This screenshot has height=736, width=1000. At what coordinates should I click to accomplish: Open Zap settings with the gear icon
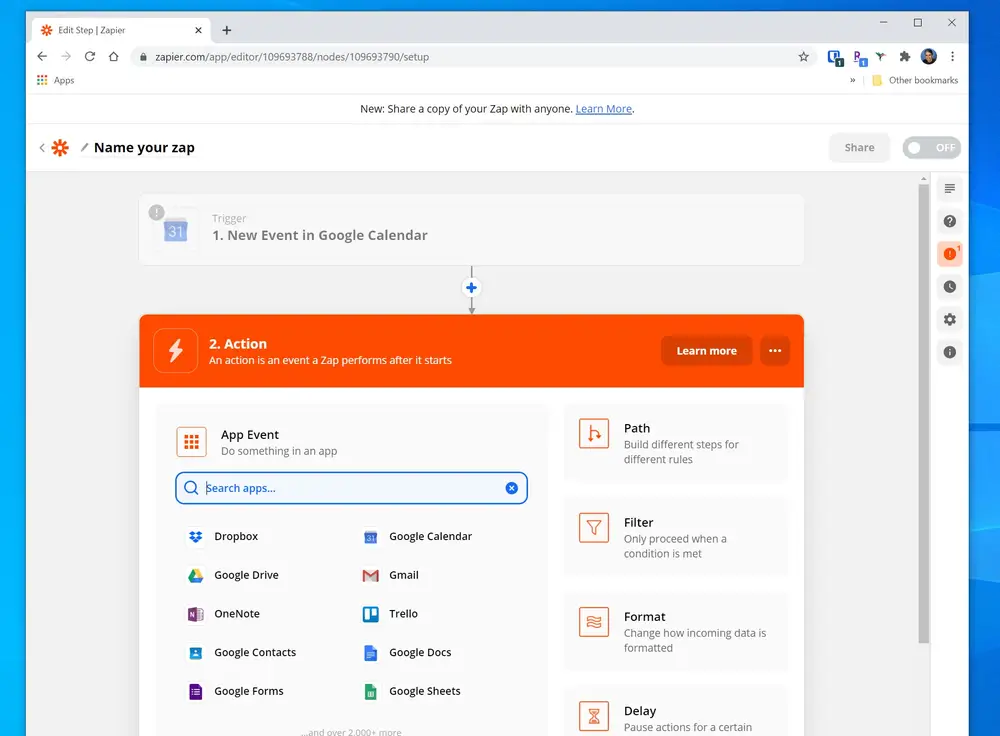[x=949, y=319]
